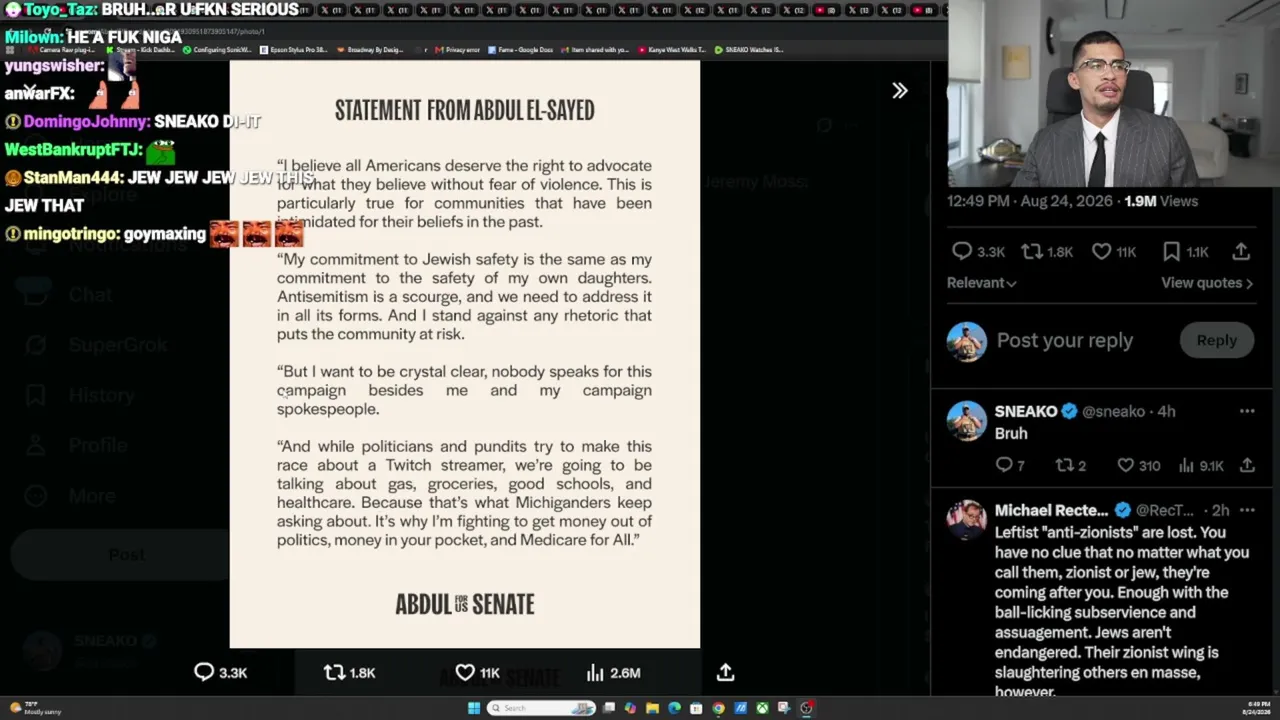Open more options on SNEAKO's Bruh reply
Image resolution: width=1280 pixels, height=720 pixels.
[1247, 411]
